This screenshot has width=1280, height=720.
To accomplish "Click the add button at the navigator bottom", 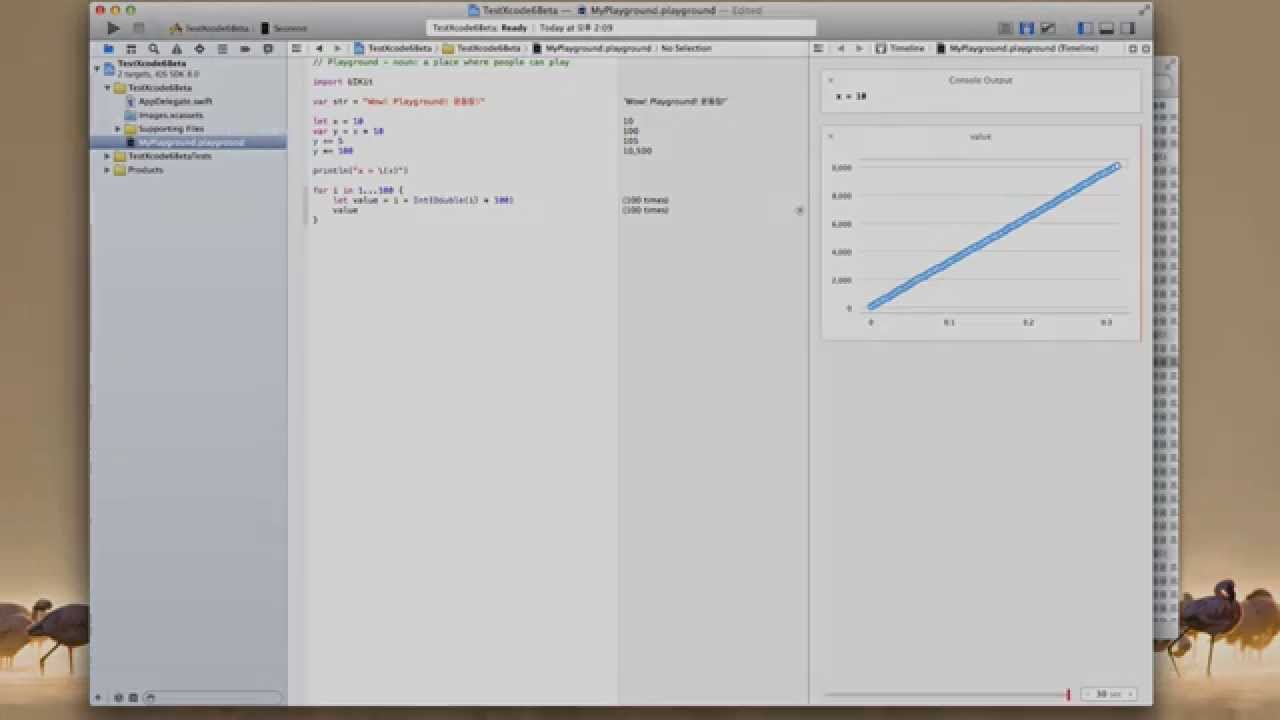I will click(98, 697).
